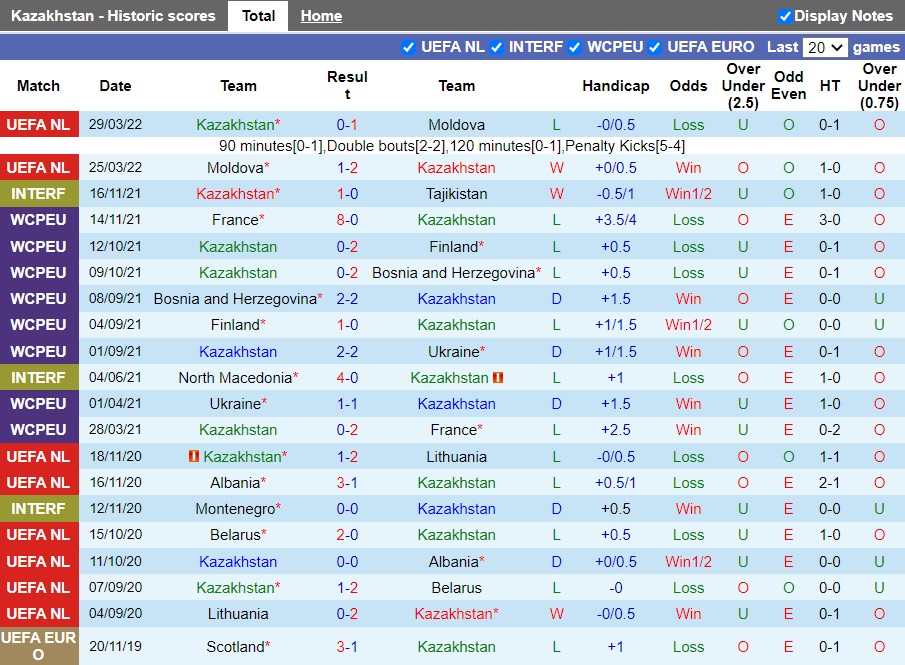The height and width of the screenshot is (665, 905).
Task: Click the INTERF badge in the 12/11/20 row
Action: (x=39, y=509)
